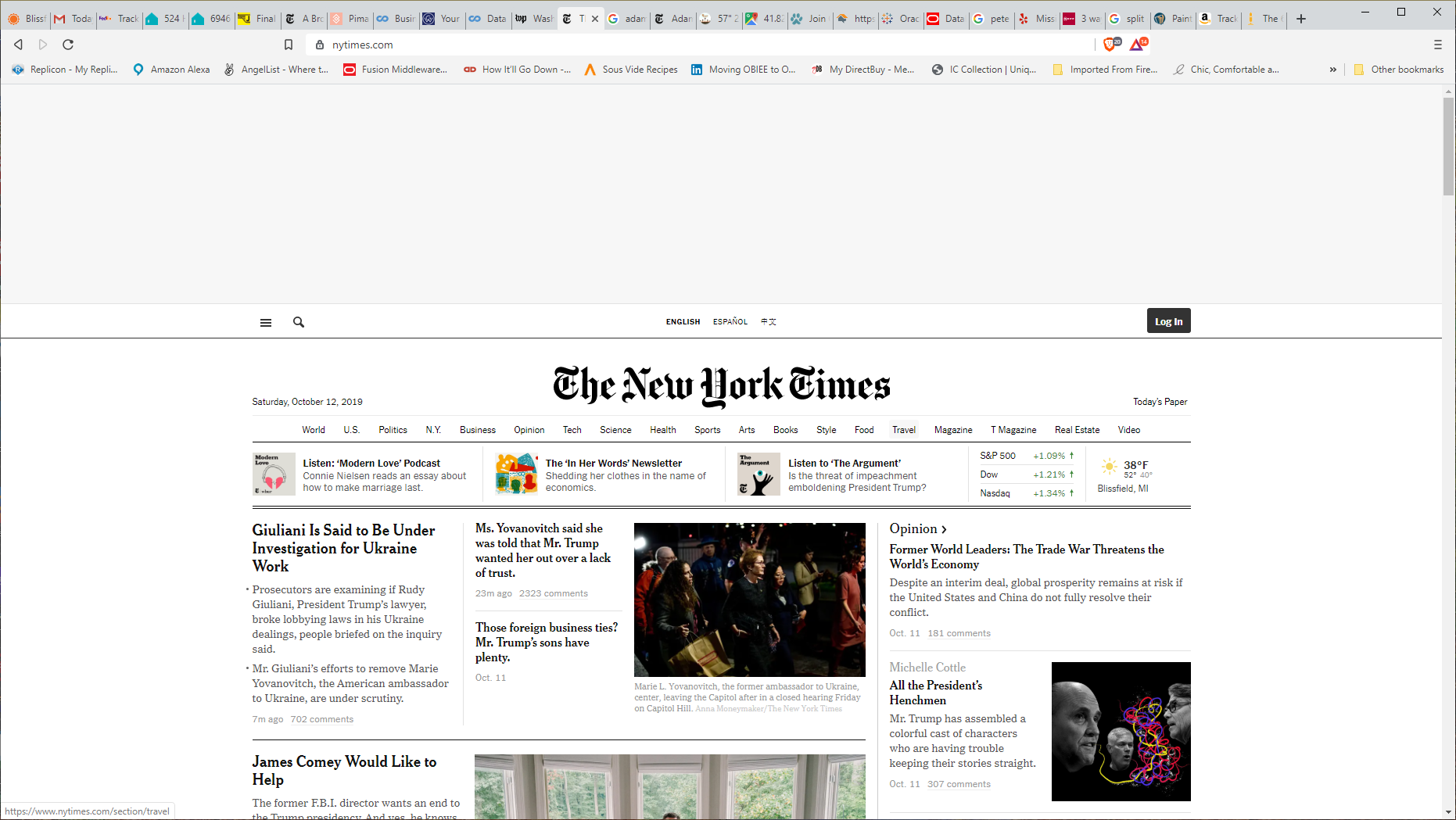Open the NYT sections hamburger menu
This screenshot has height=820, width=1456.
coord(266,322)
